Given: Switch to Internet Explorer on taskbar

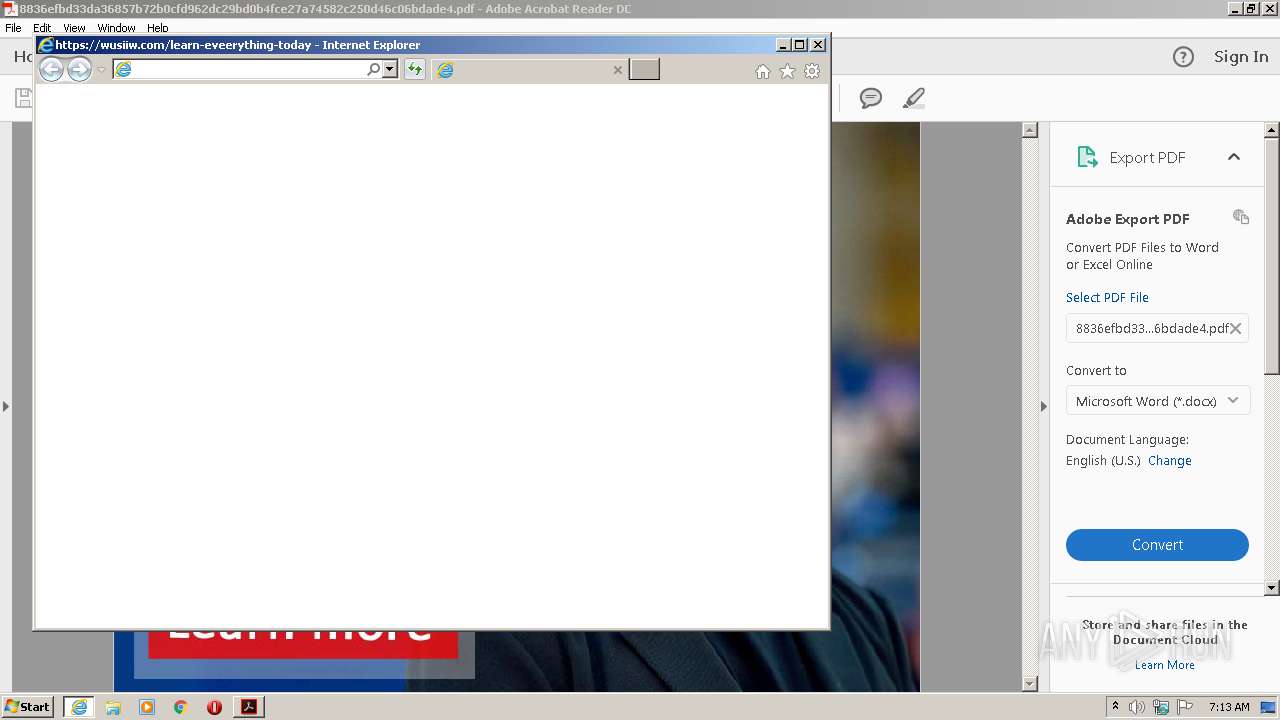Looking at the screenshot, I should 79,707.
